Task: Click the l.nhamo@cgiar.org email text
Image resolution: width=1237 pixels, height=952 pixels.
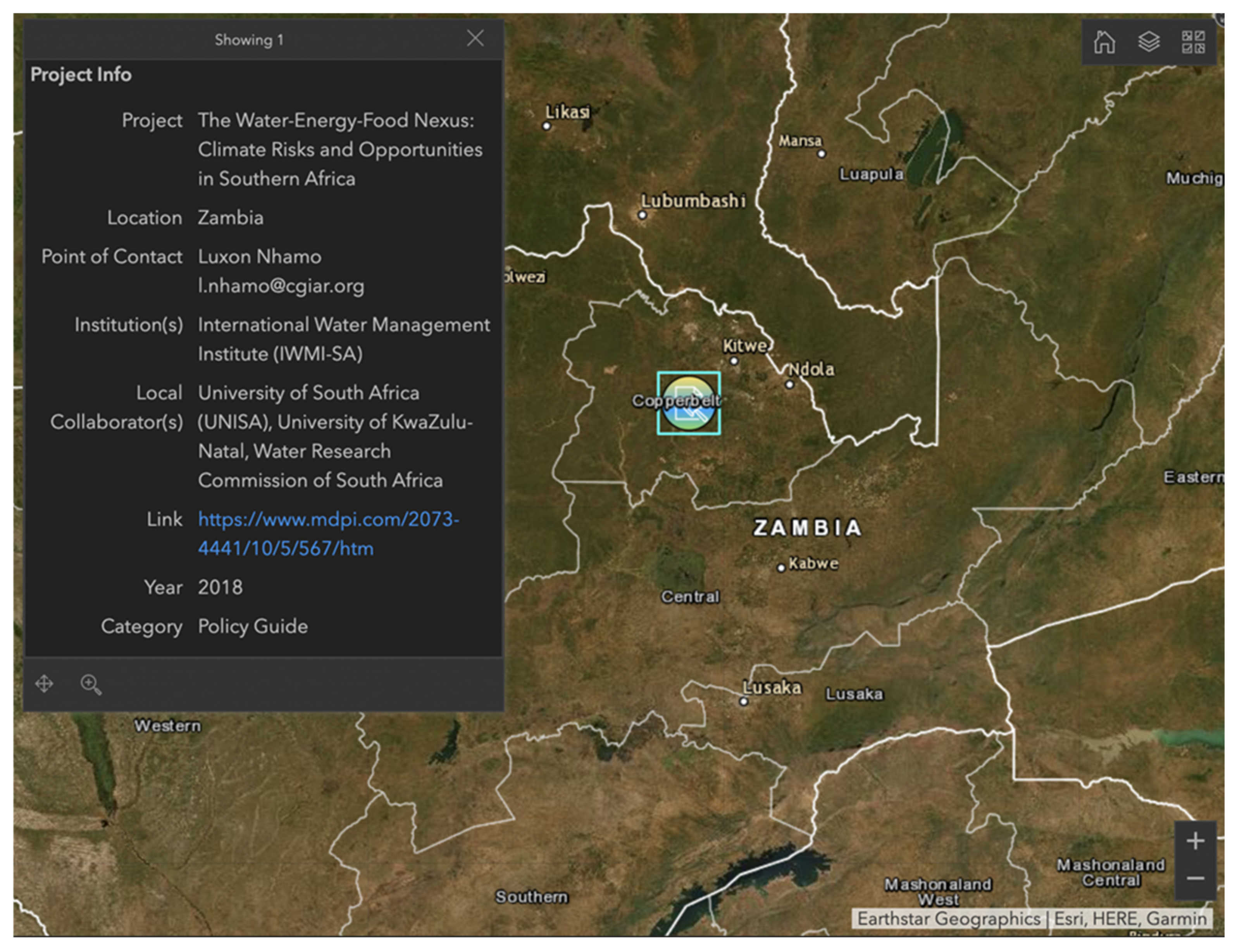Action: (281, 286)
